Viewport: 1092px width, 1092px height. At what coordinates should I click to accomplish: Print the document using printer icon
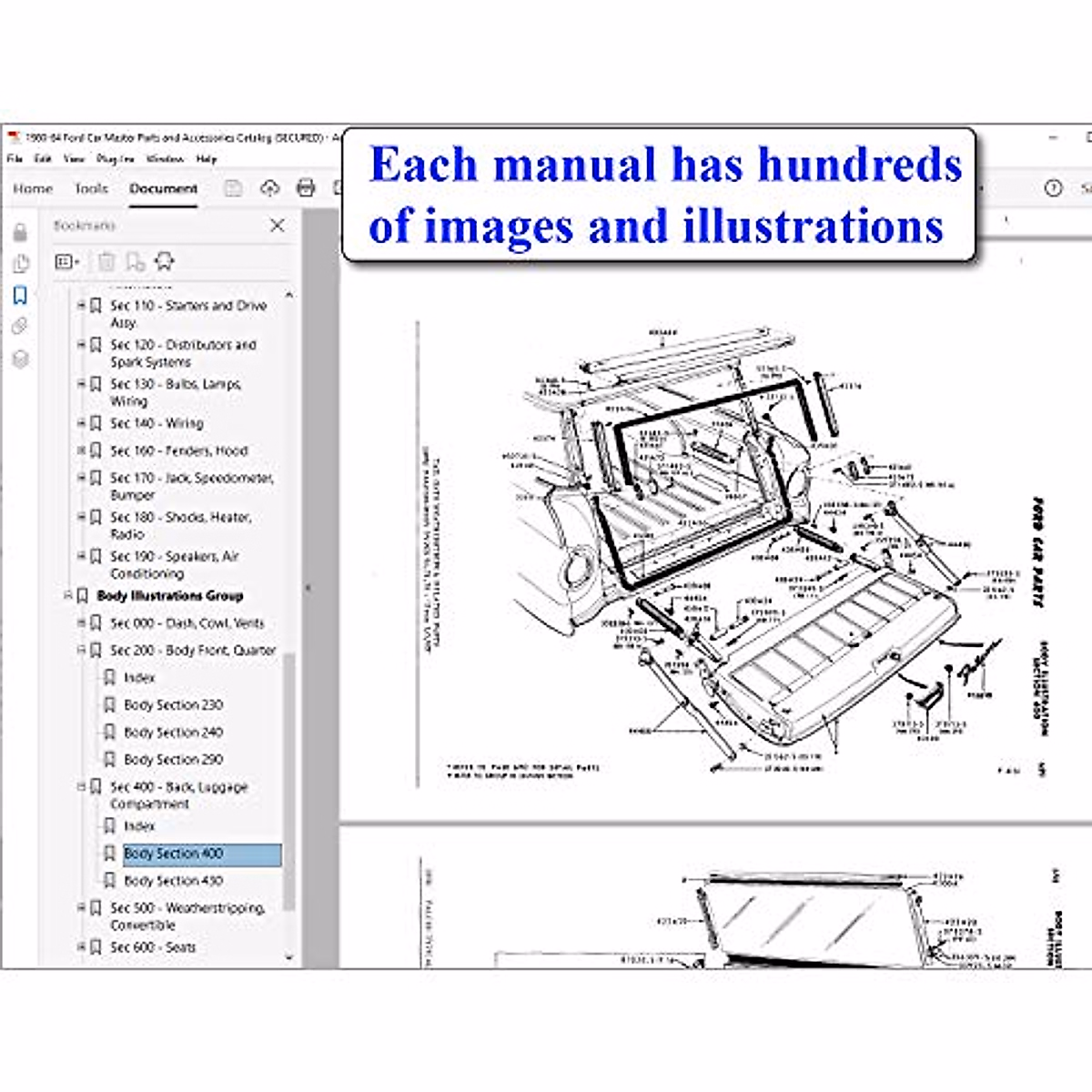click(306, 188)
